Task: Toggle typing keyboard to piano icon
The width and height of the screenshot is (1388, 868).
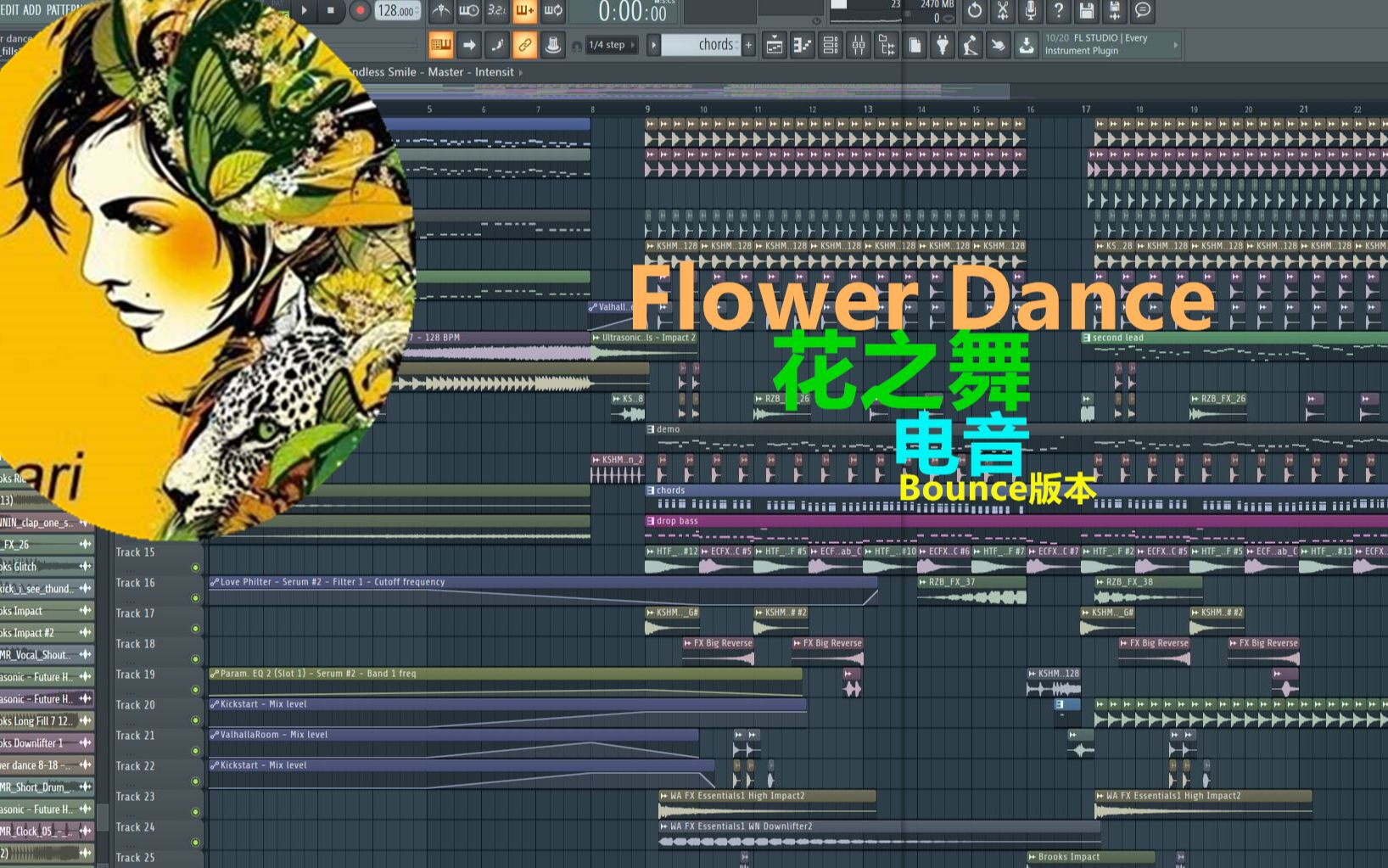Action: coord(441,45)
